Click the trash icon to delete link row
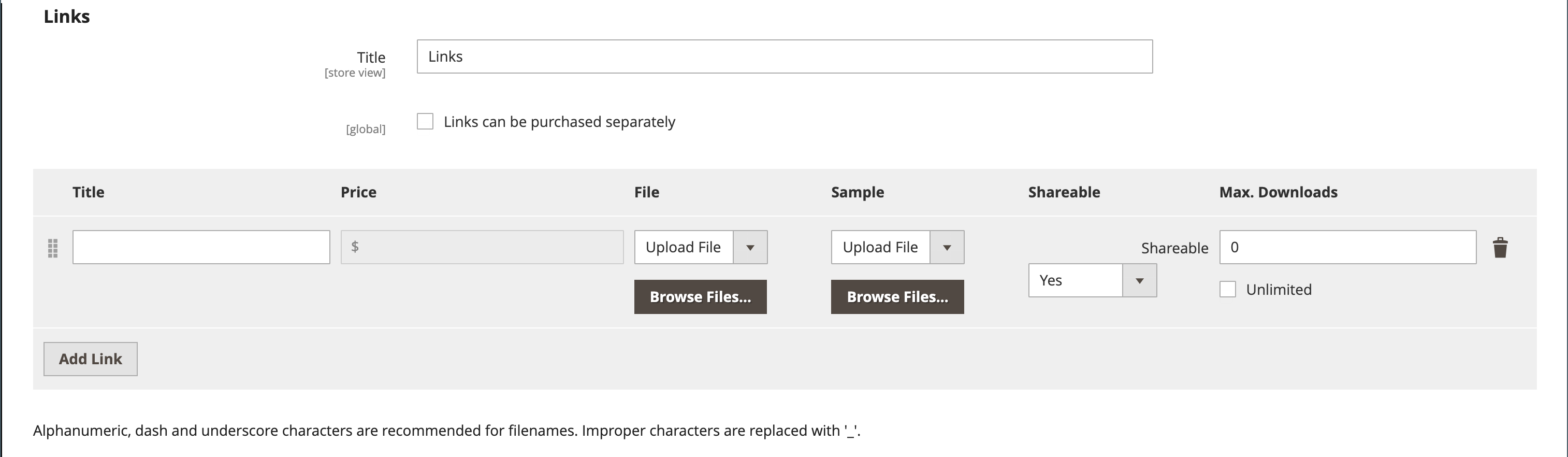This screenshot has width=1568, height=457. pyautogui.click(x=1500, y=247)
